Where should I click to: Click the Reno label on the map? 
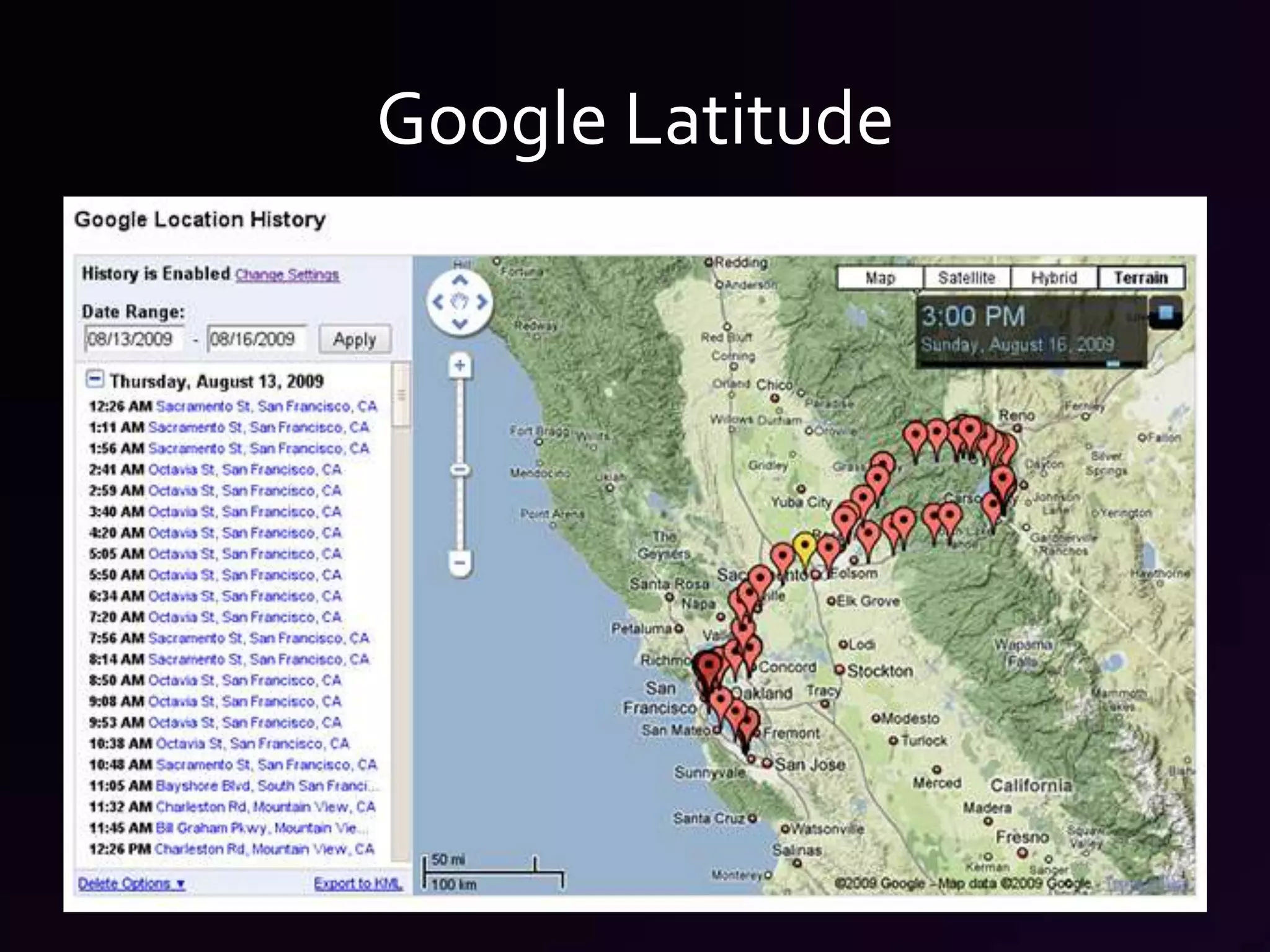(1016, 415)
